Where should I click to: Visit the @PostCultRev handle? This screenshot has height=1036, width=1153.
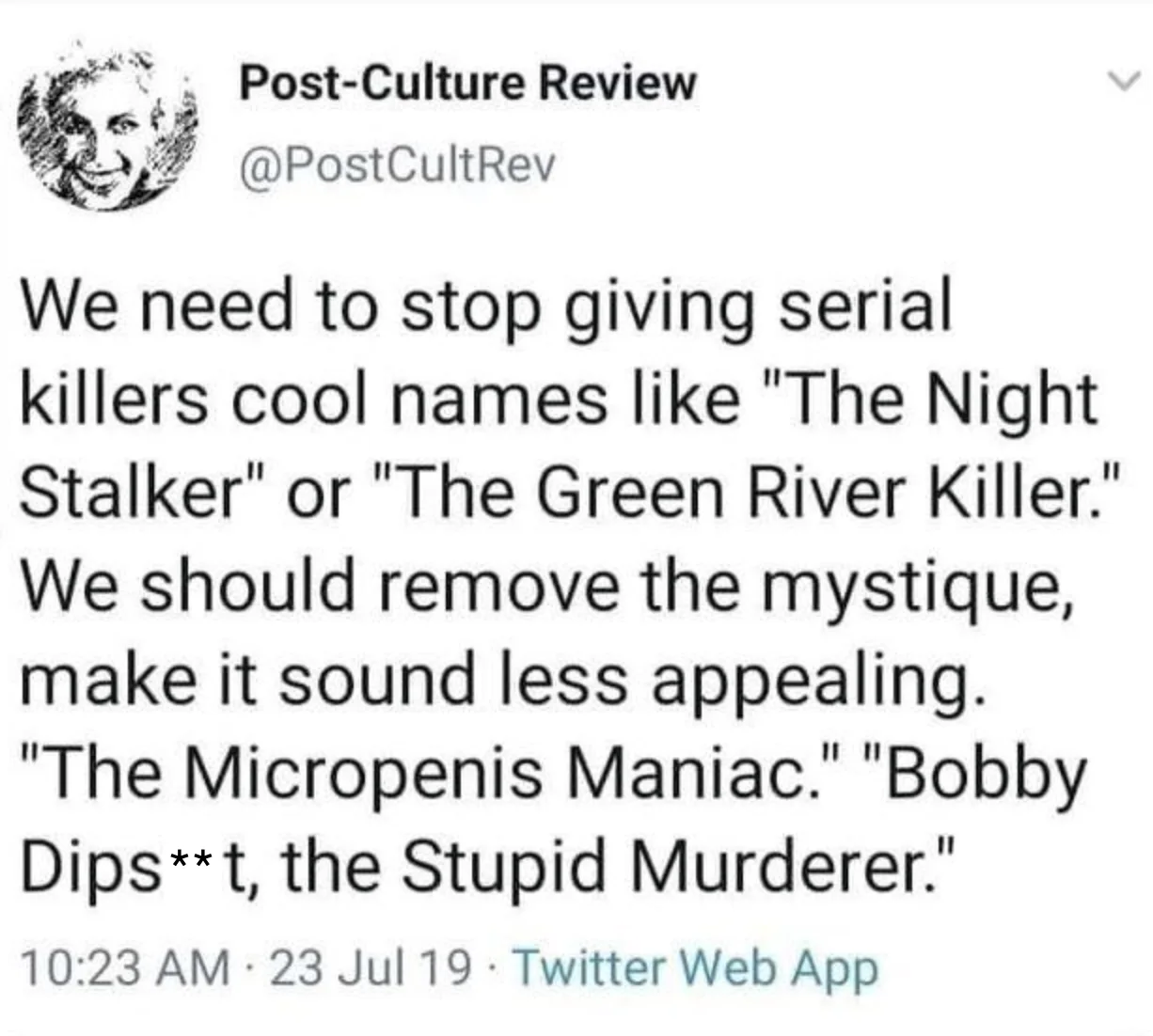[399, 165]
